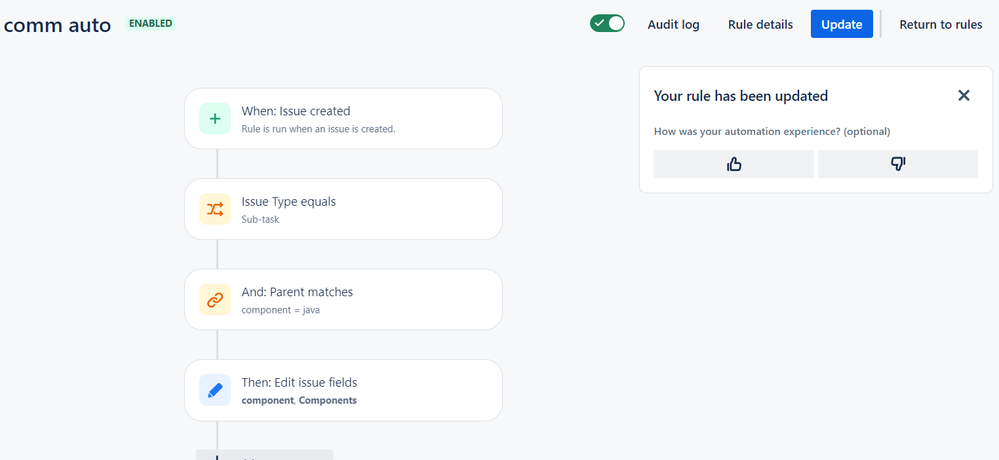
Task: Disable the rule with the green toggle
Action: (x=607, y=23)
